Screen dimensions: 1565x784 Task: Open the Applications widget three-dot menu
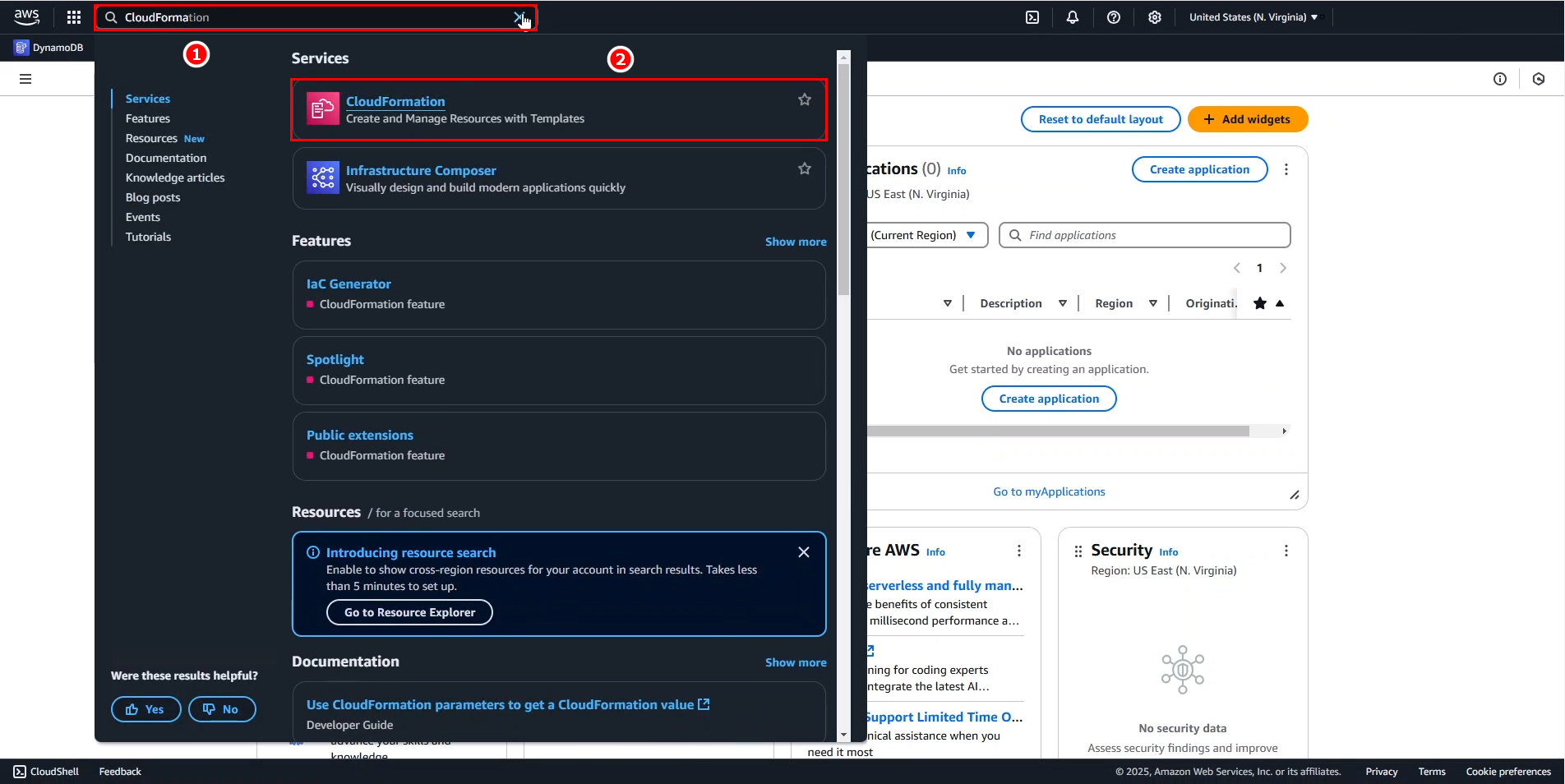(1286, 169)
